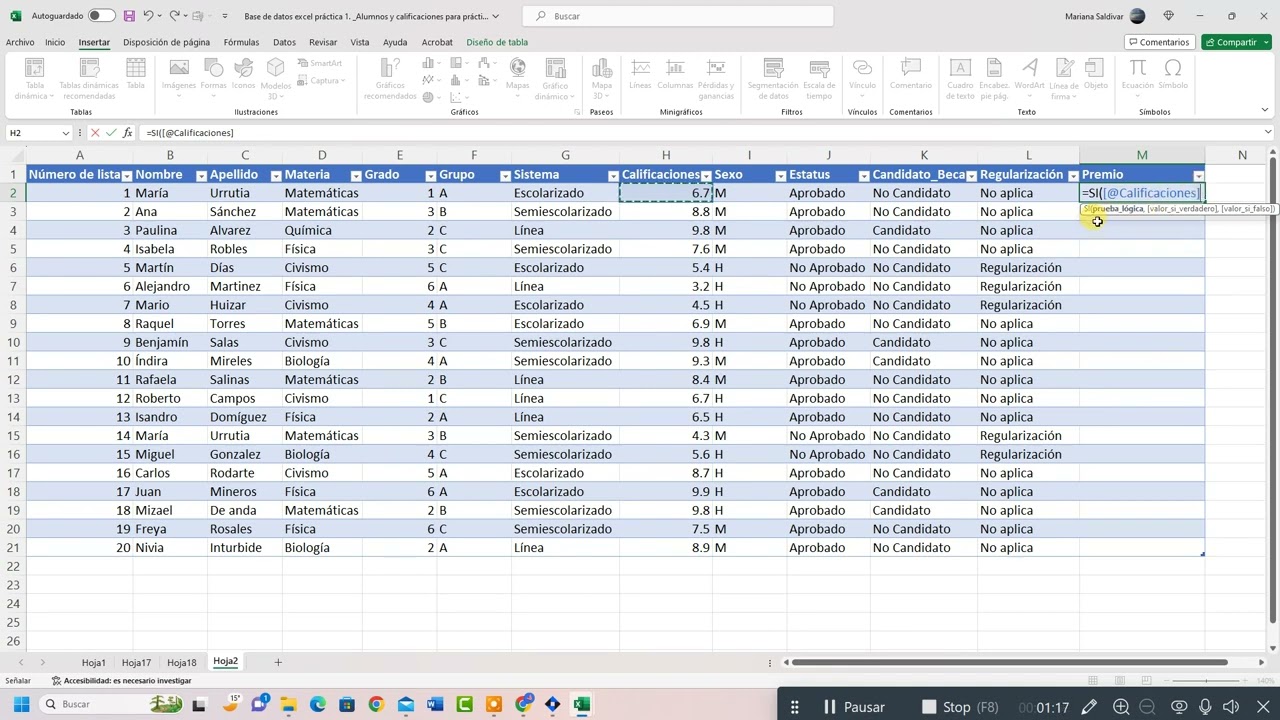Open the Sistema column filter dropdown

pyautogui.click(x=612, y=176)
